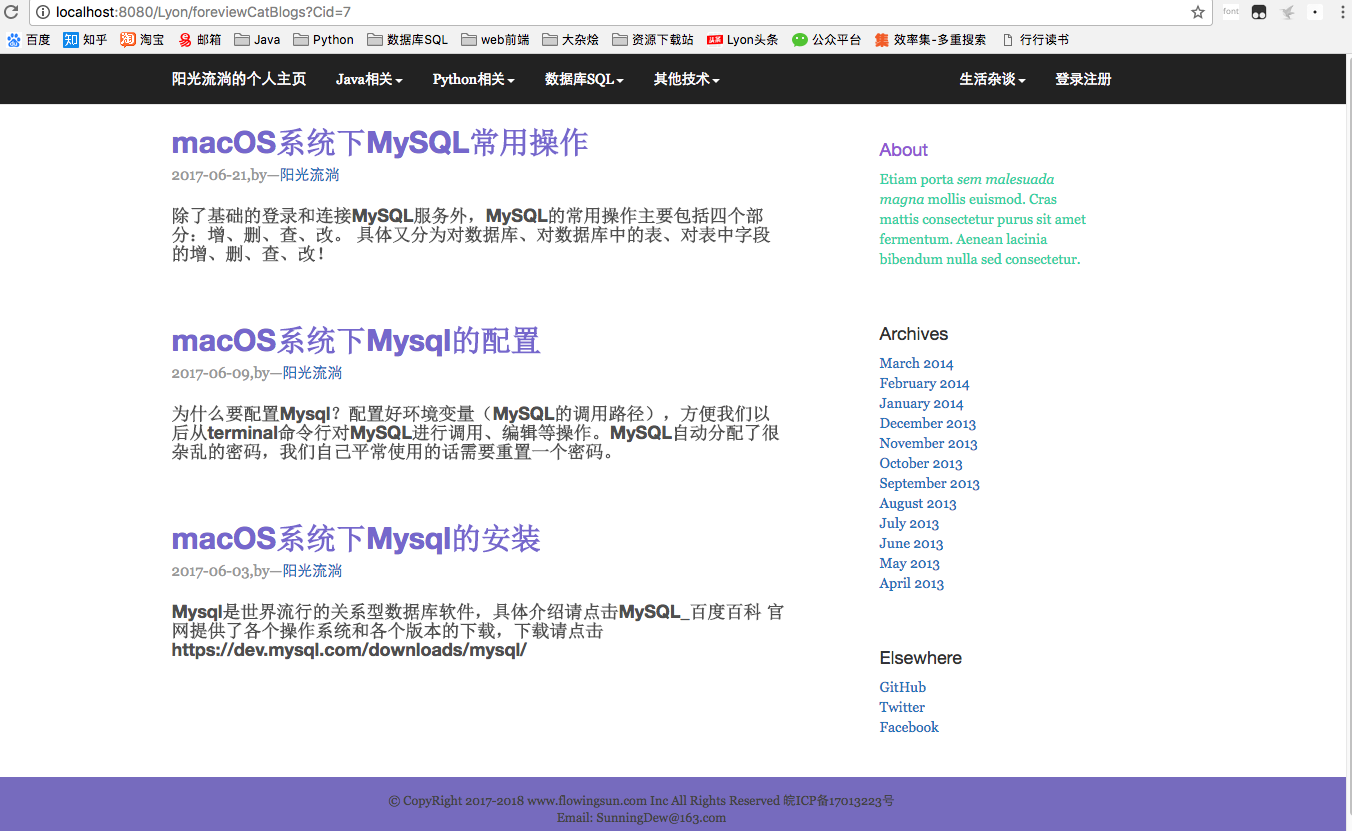This screenshot has height=831, width=1352.
Task: Open the 资源下载站 bookmarks folder
Action: (652, 40)
